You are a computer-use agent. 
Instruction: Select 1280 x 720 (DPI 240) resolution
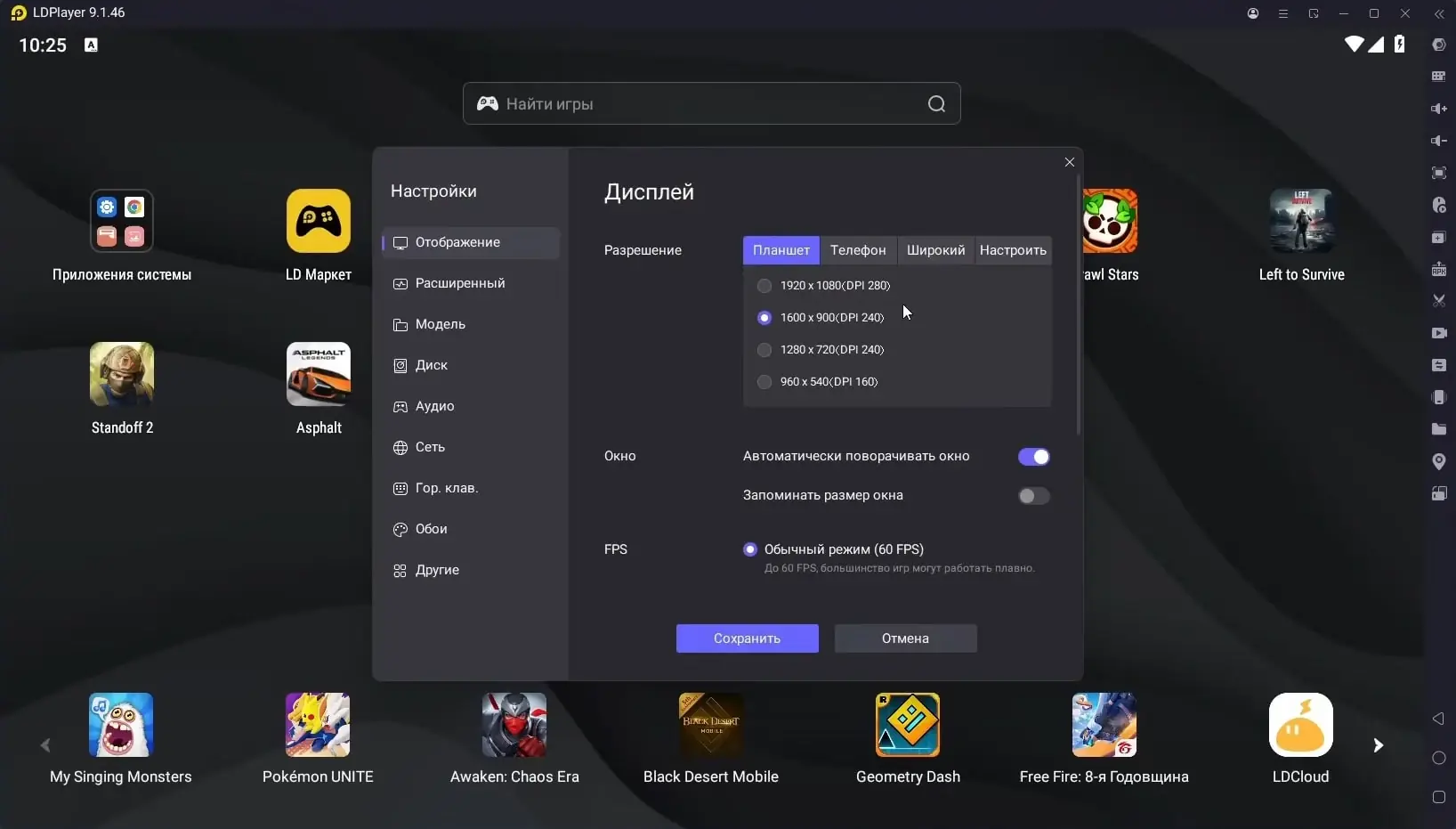click(x=764, y=350)
